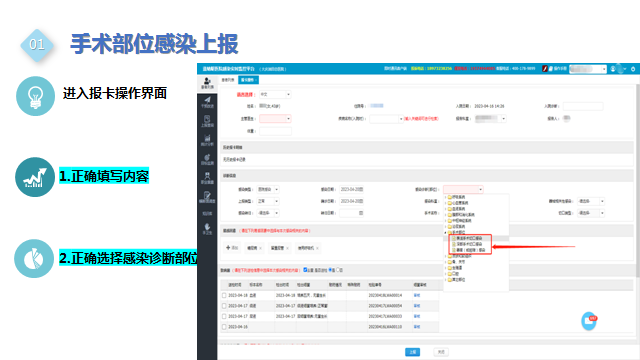Click the admission diagnosis input field
Screen dimensions: 640x360
[583, 107]
